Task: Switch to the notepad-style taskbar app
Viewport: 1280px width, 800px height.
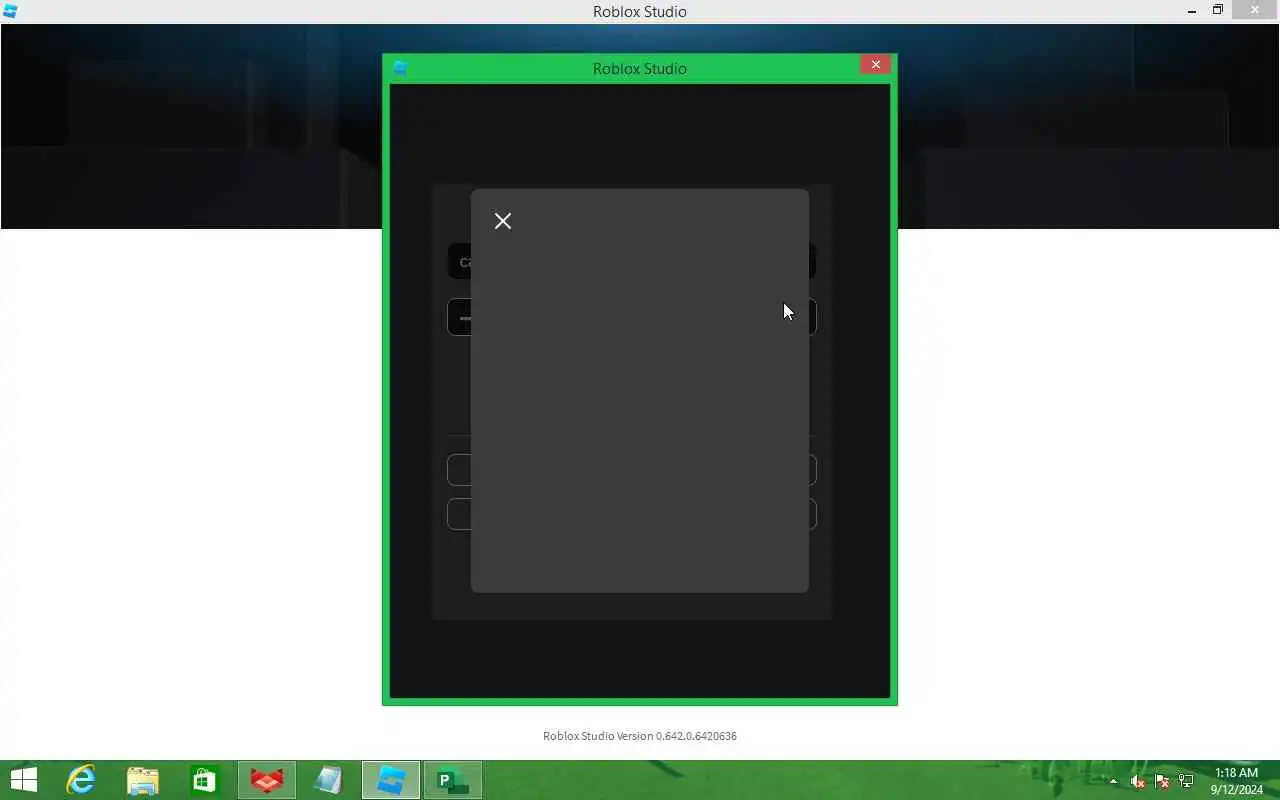Action: click(x=328, y=780)
